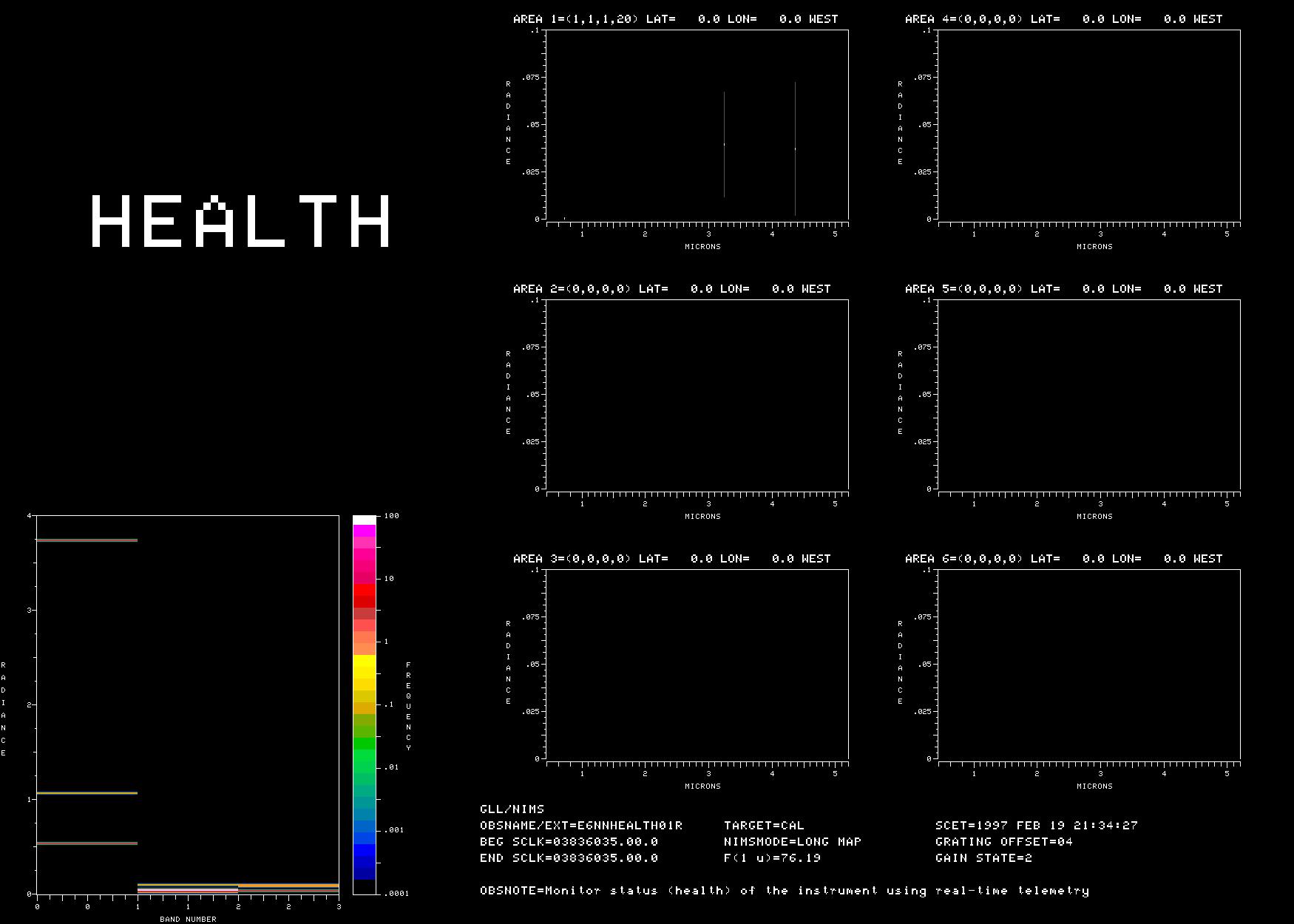The height and width of the screenshot is (924, 1294).
Task: Click the TARGET=CAL field
Action: 764,826
